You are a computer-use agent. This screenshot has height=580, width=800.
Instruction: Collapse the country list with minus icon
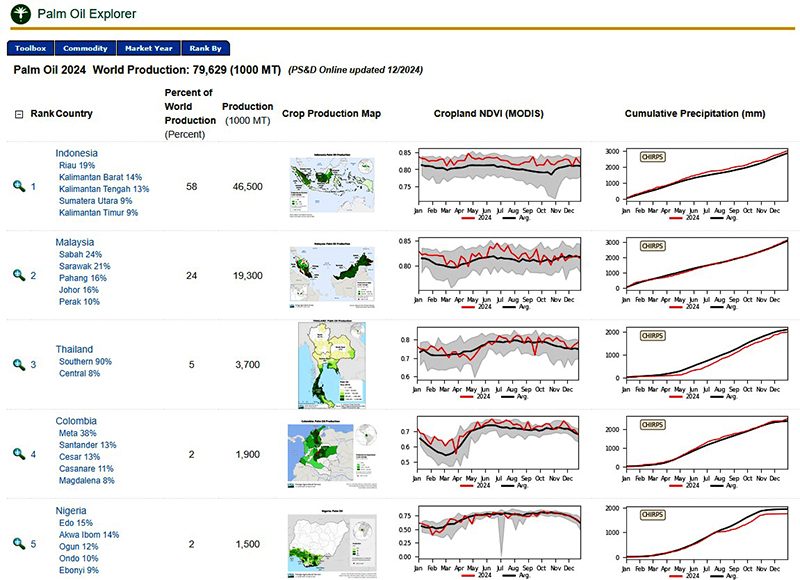(18, 114)
